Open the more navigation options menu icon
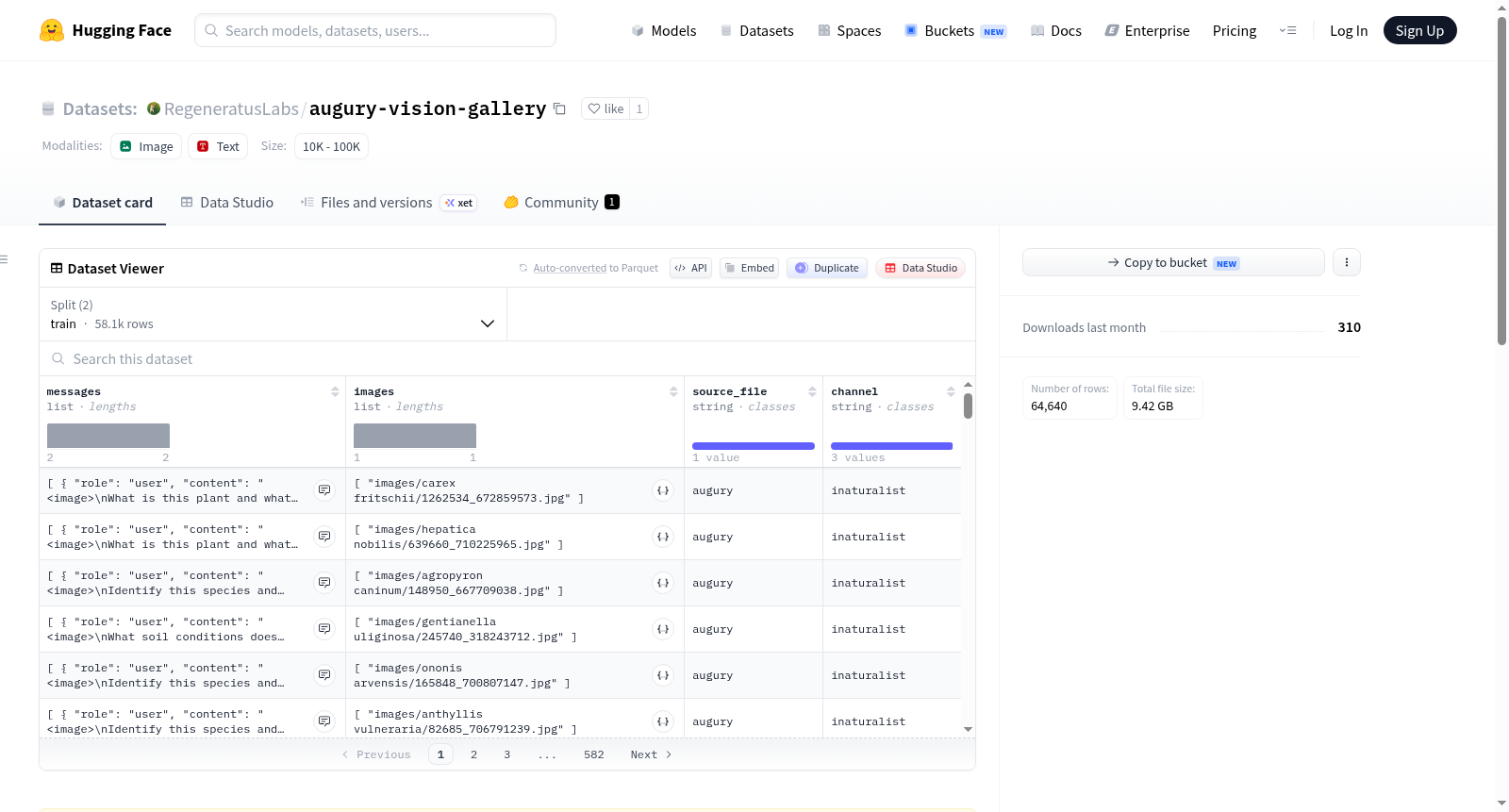This screenshot has height=812, width=1509. [x=1287, y=30]
